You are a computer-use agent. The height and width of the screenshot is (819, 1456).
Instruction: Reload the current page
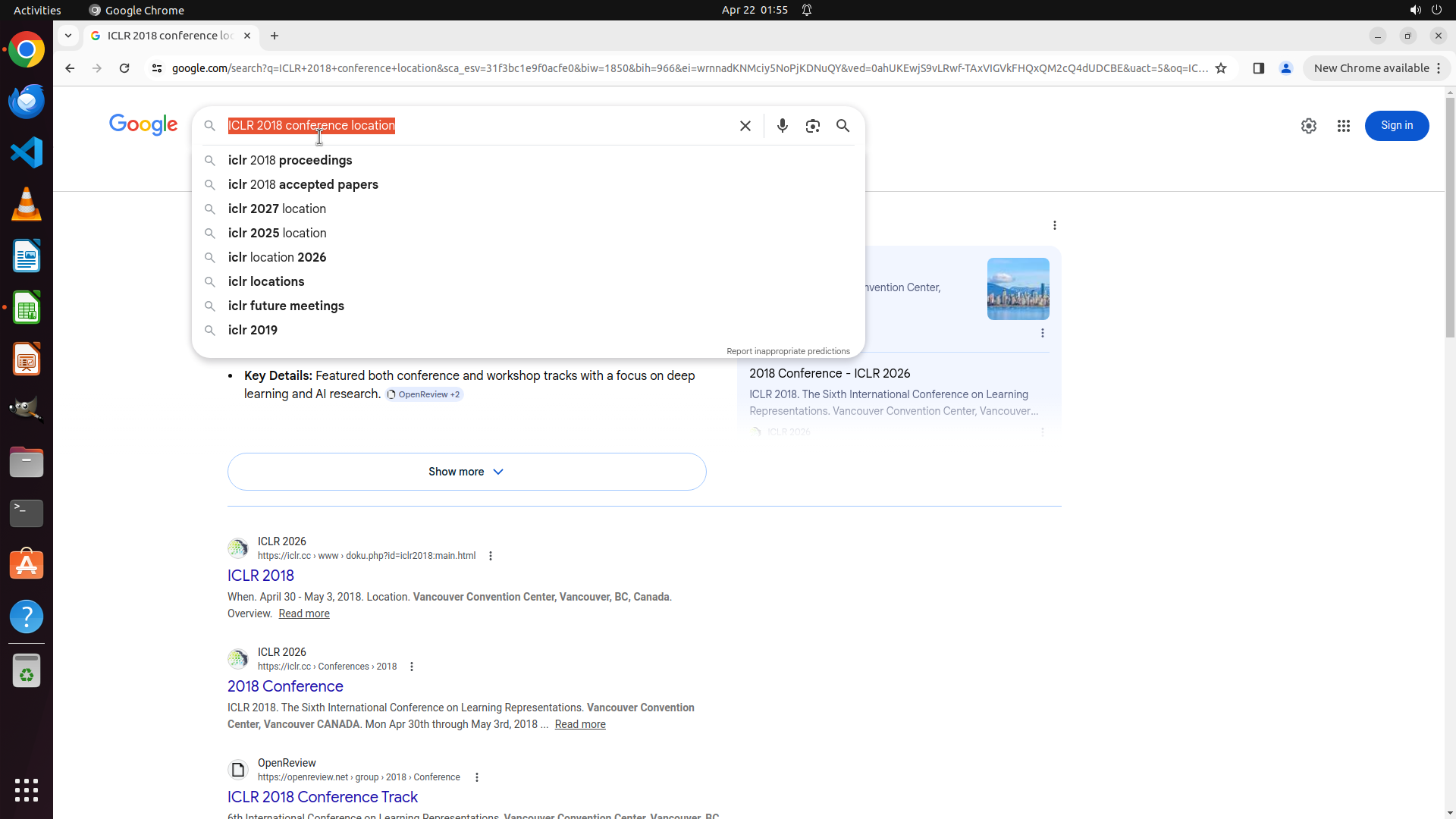[x=124, y=68]
